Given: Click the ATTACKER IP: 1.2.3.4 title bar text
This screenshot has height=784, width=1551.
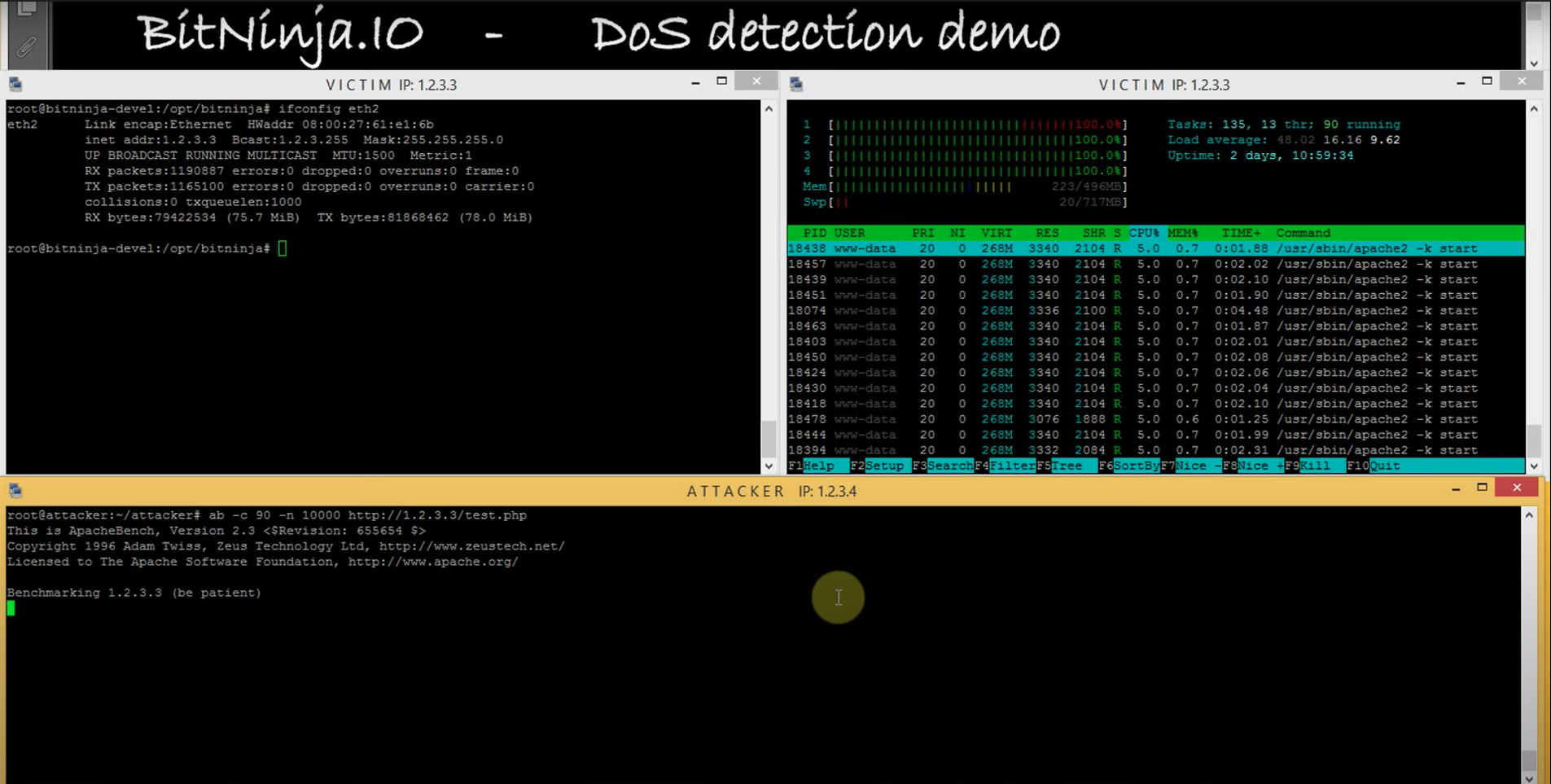Looking at the screenshot, I should point(772,491).
